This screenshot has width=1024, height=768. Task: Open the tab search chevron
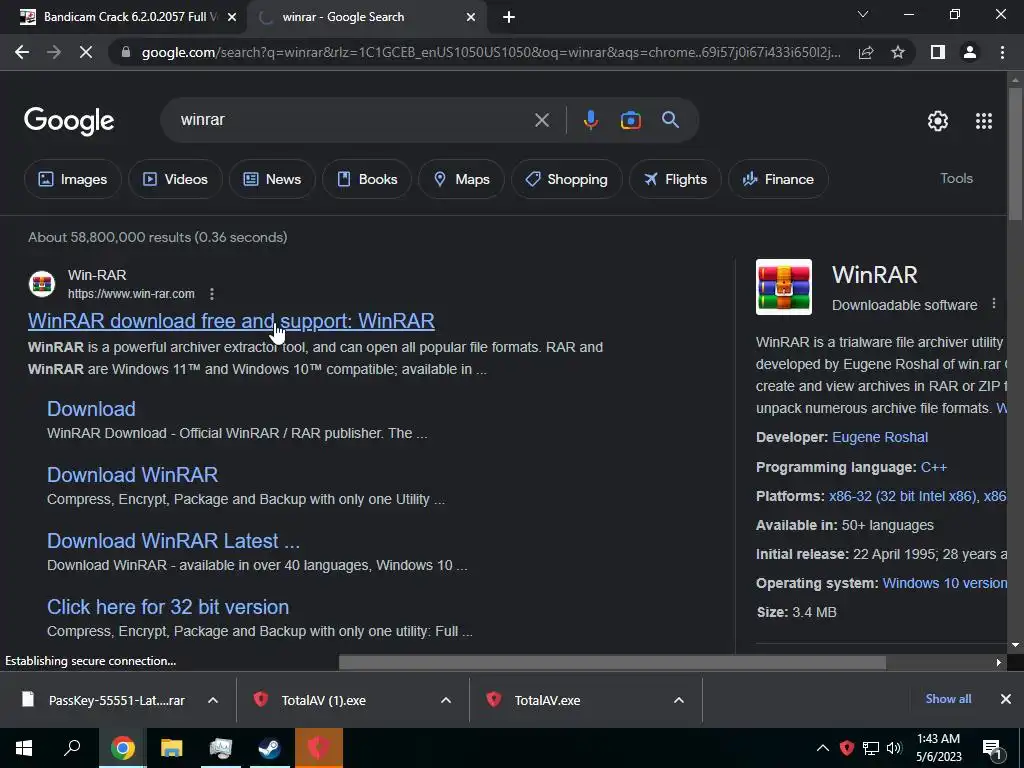click(863, 14)
